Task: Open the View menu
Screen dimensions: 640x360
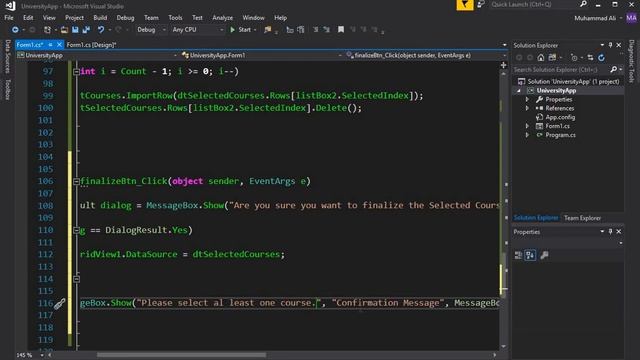Action: [x=49, y=18]
